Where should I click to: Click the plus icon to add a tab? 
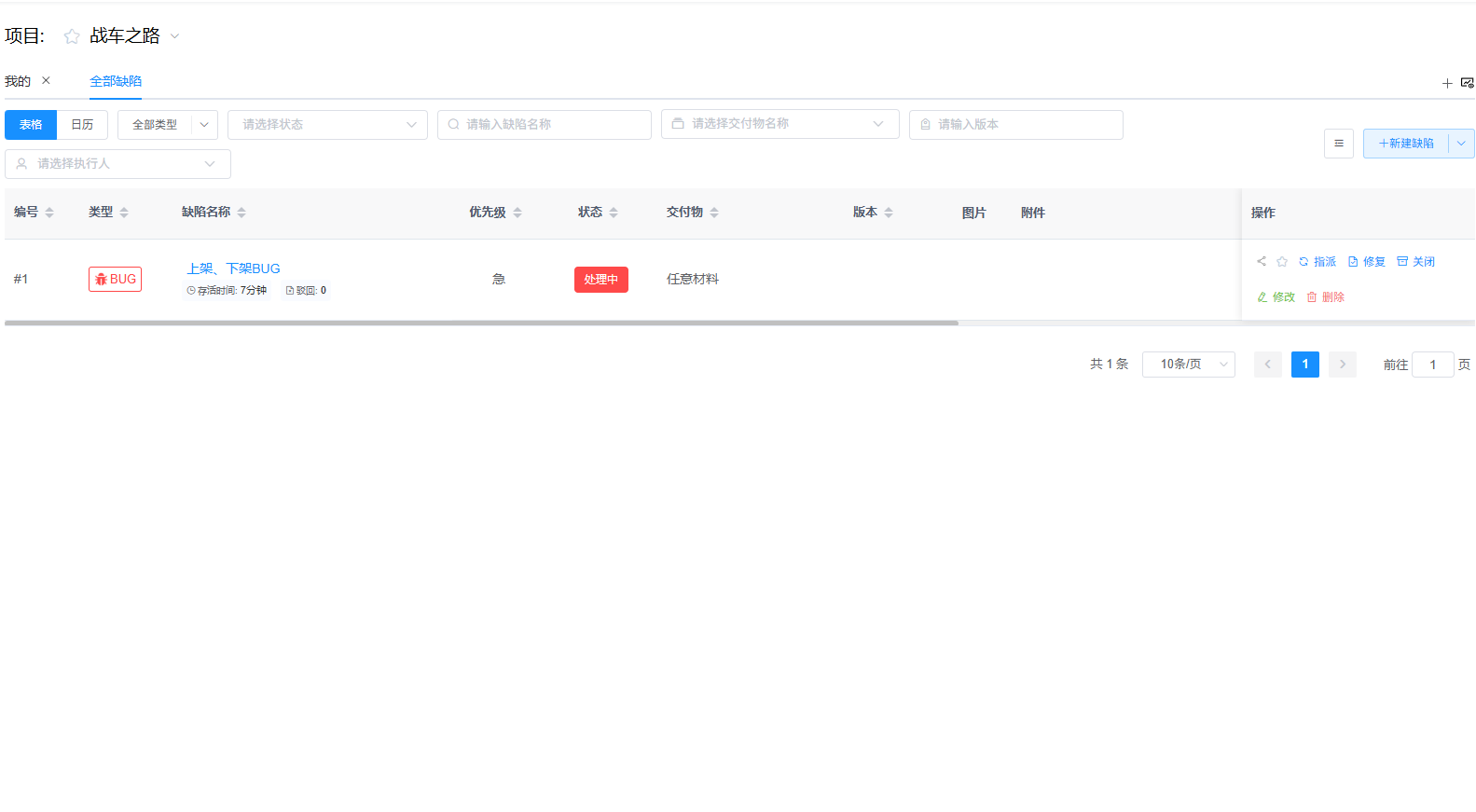1447,84
